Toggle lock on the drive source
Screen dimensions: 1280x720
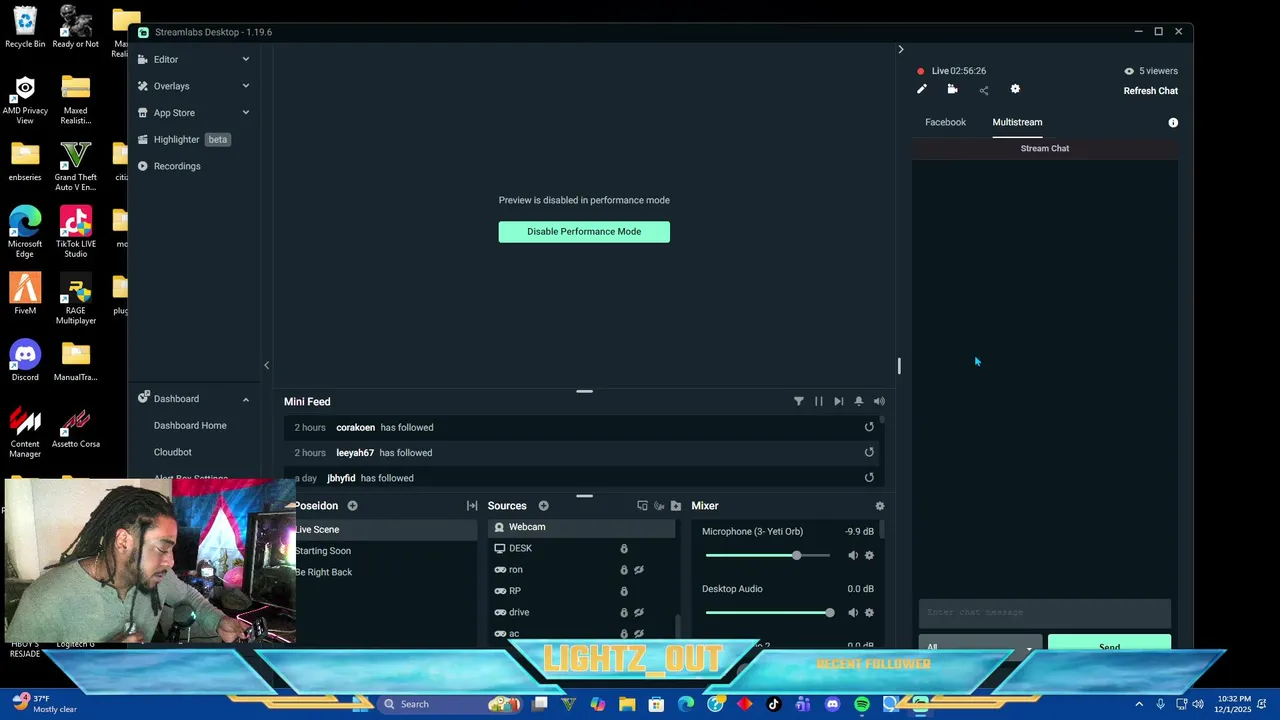pos(624,612)
